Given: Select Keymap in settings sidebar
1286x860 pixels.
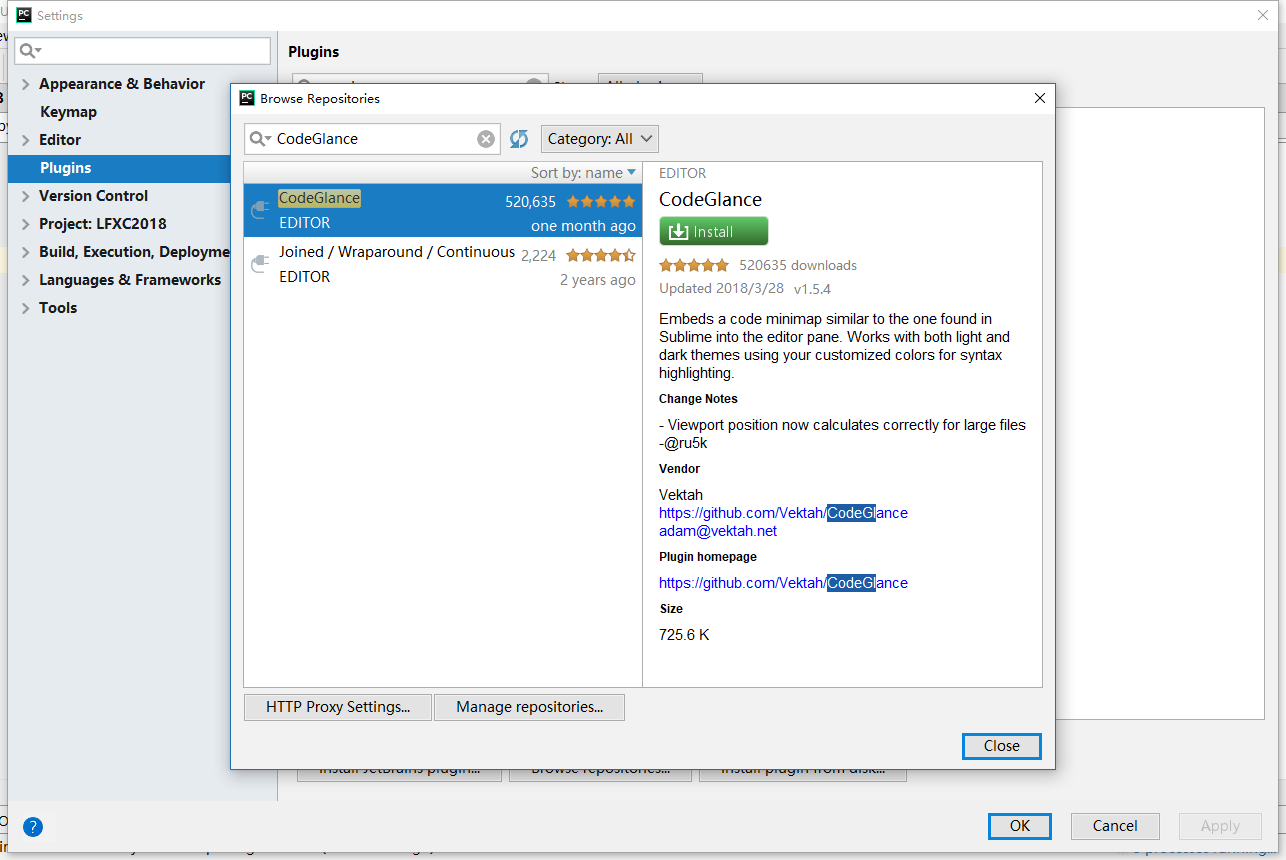Looking at the screenshot, I should [x=68, y=112].
